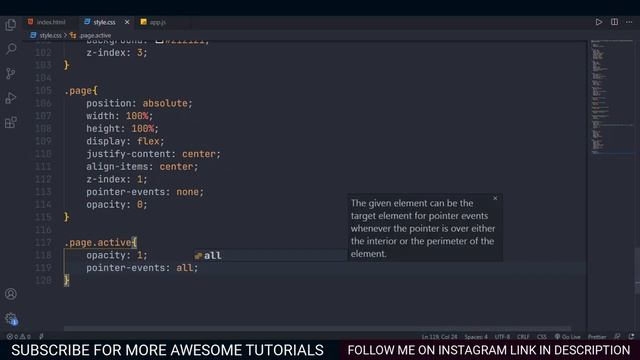
Task: Click the value 'absolute' on line 106
Action: pos(165,103)
